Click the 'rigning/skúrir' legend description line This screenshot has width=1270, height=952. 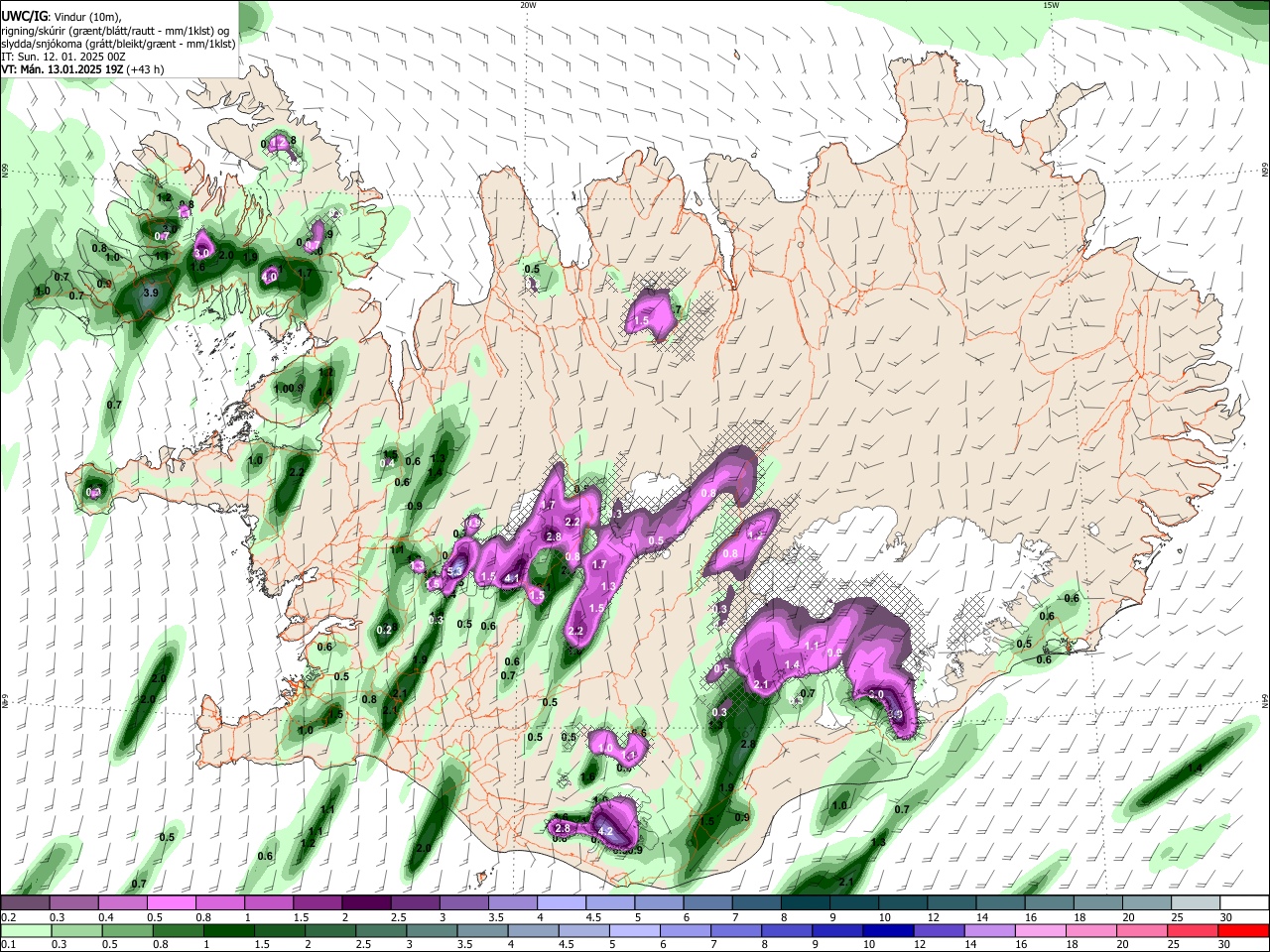116,31
